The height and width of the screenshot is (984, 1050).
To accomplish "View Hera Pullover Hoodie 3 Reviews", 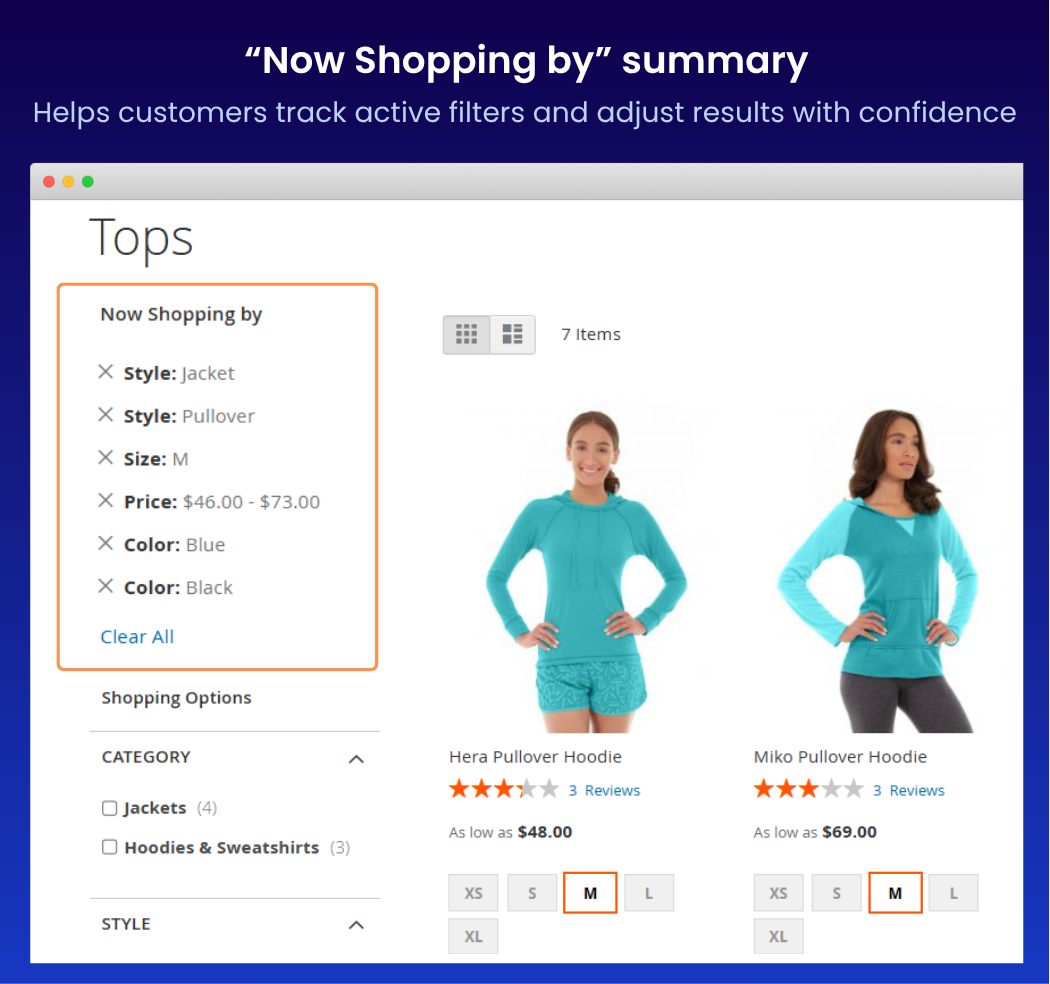I will 604,790.
